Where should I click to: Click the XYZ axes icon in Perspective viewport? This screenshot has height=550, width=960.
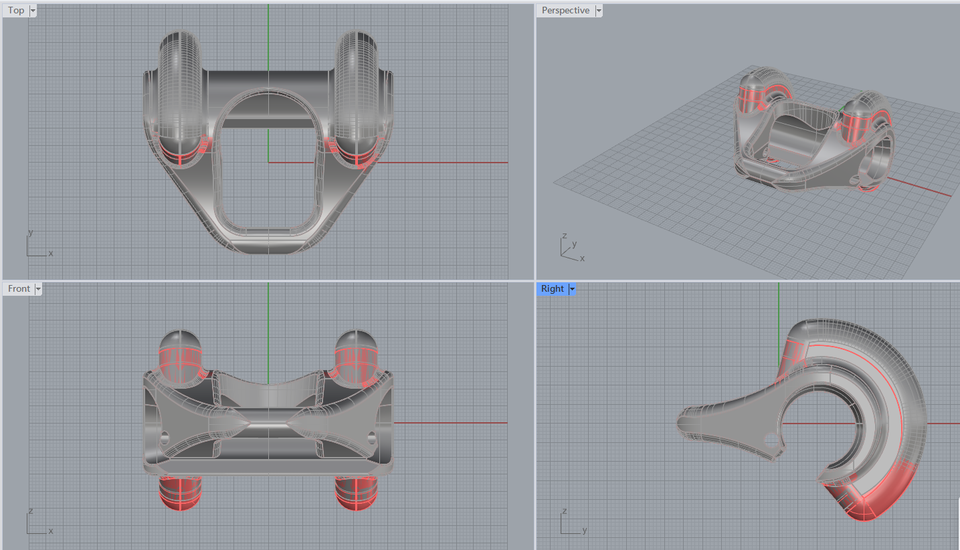coord(570,249)
